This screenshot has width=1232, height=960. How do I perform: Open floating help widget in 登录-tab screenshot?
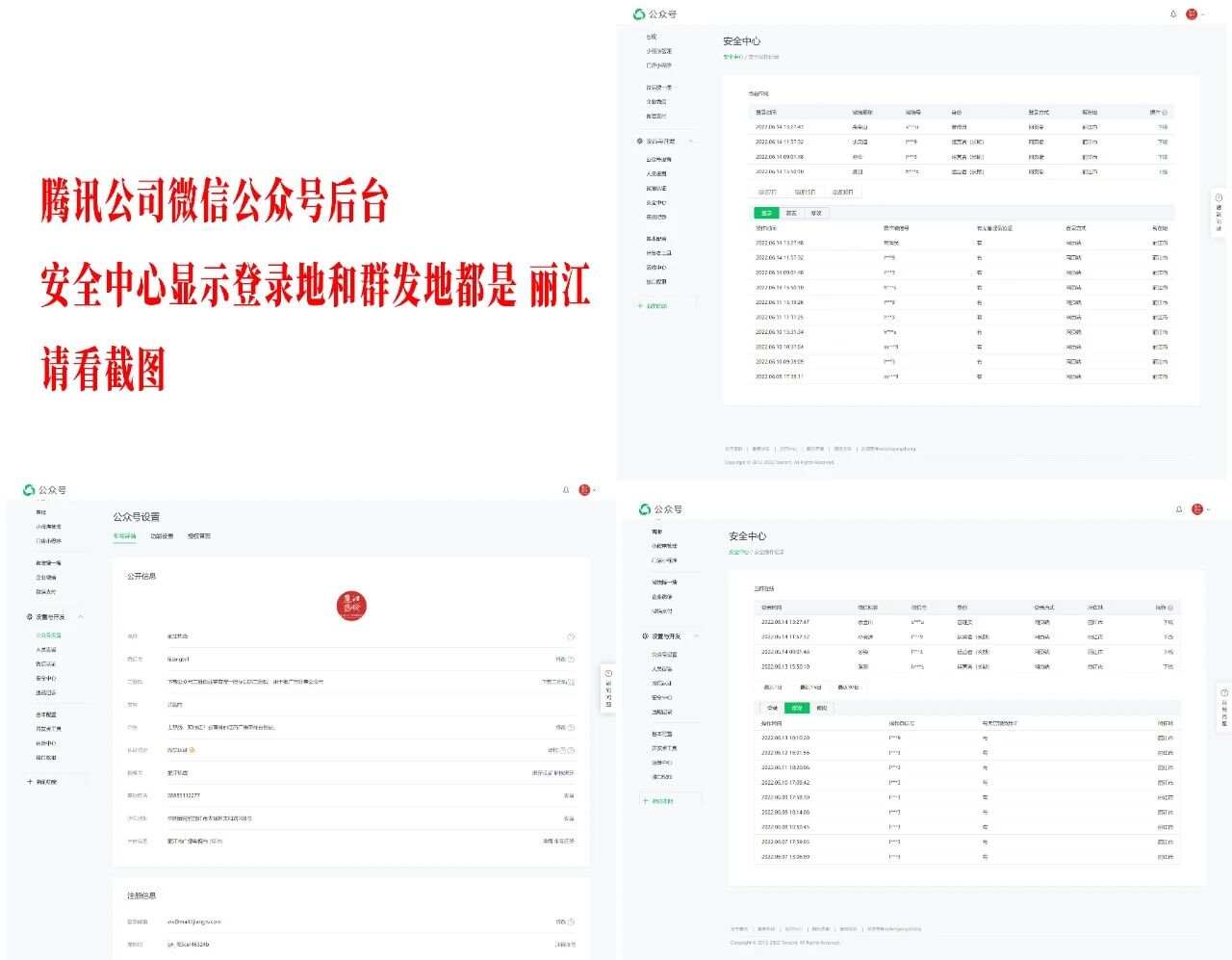coord(1219,212)
